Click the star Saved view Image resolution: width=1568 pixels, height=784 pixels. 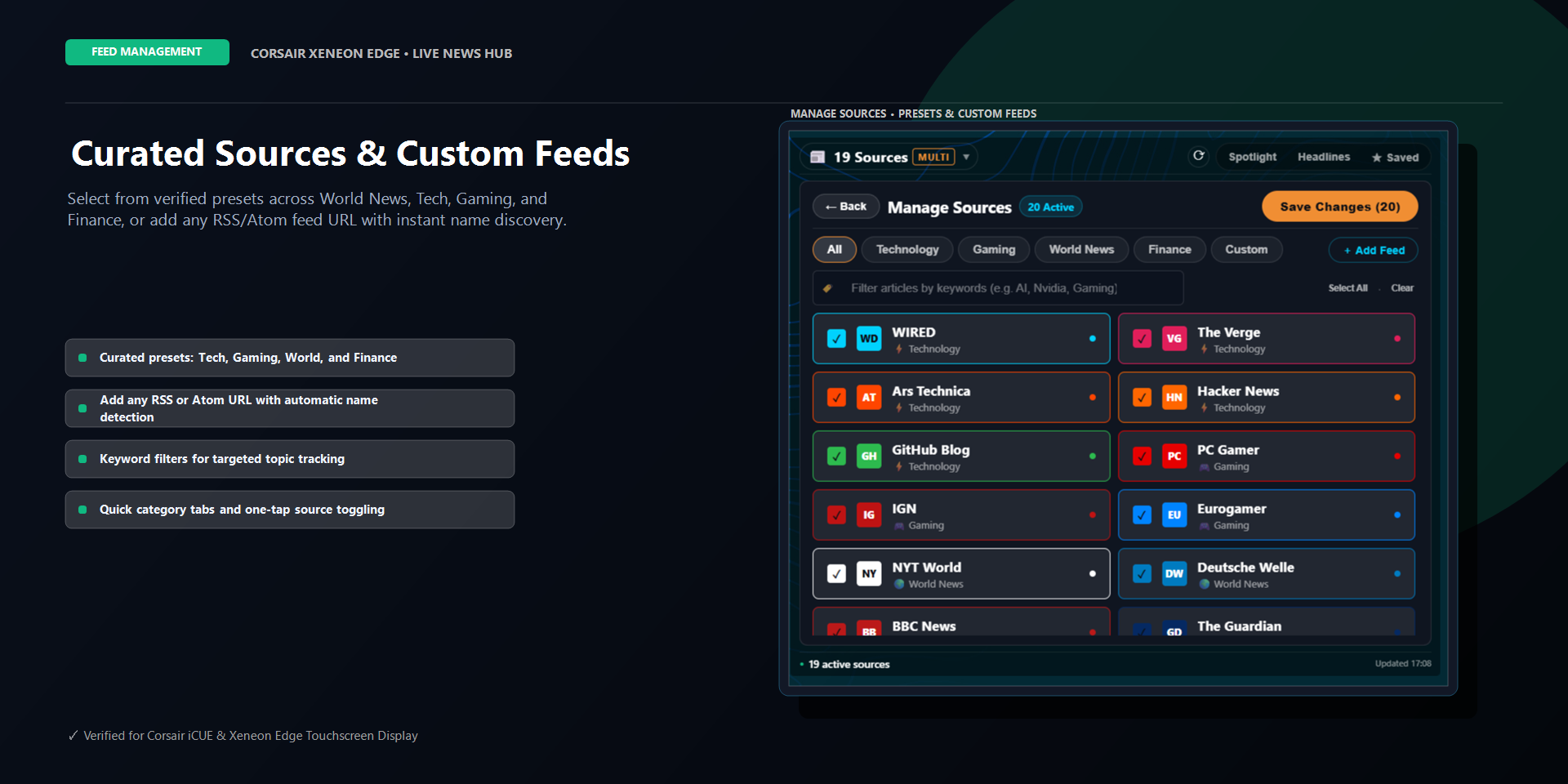click(x=1395, y=158)
